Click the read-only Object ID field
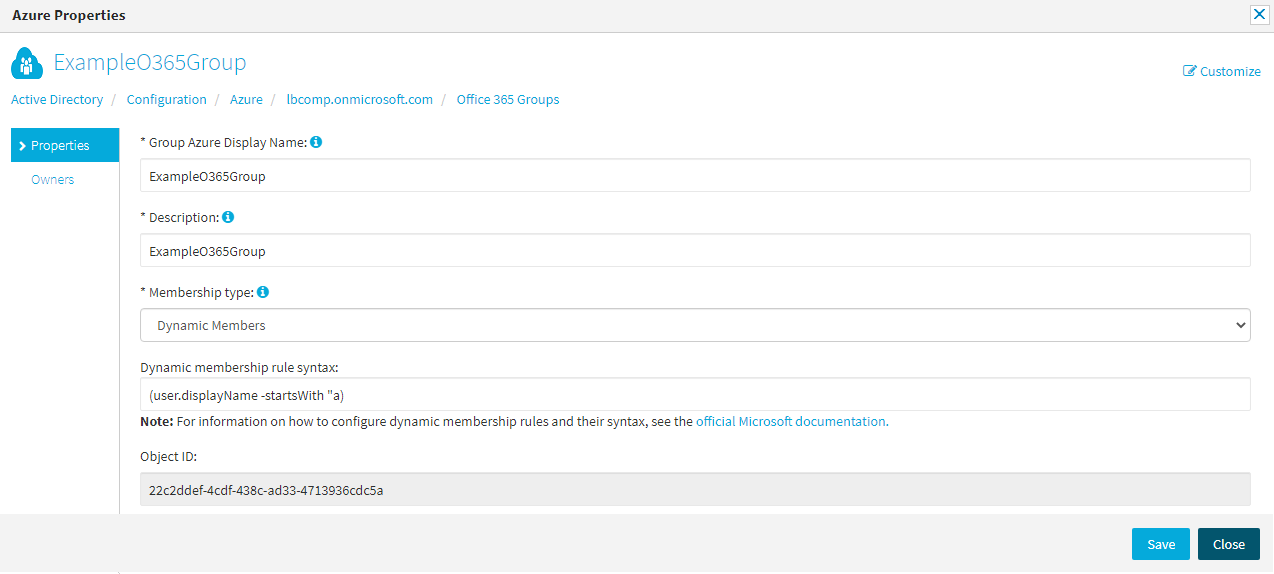 click(695, 490)
